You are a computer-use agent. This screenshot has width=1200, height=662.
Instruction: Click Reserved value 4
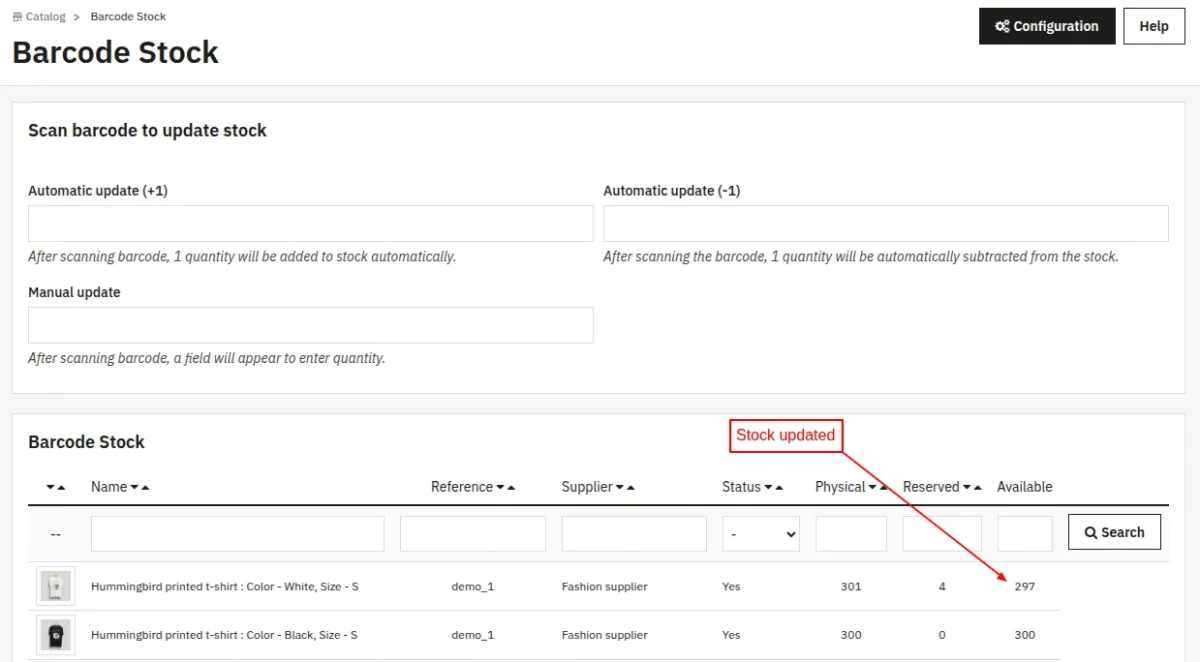942,587
